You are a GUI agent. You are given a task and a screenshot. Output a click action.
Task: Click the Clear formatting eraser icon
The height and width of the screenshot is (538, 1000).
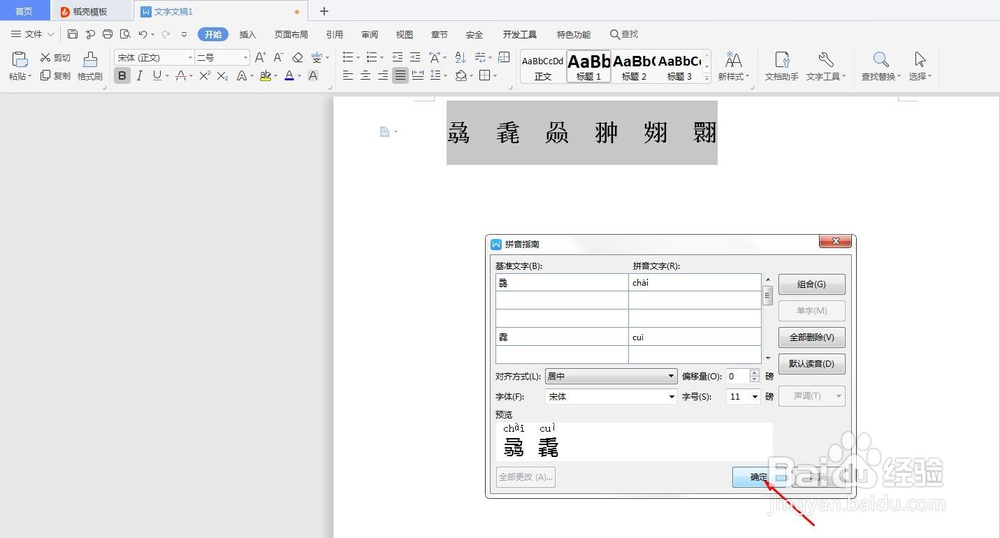pyautogui.click(x=297, y=57)
